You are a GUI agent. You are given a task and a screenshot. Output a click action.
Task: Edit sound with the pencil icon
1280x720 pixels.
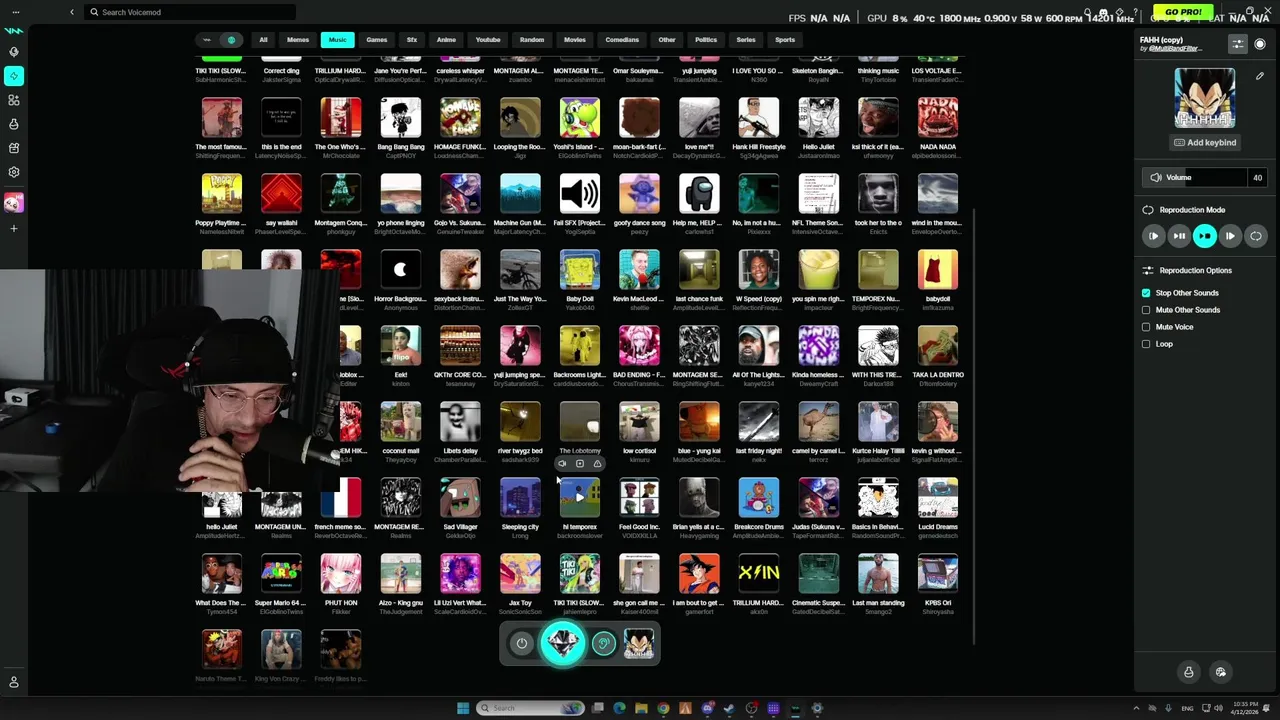point(1260,76)
